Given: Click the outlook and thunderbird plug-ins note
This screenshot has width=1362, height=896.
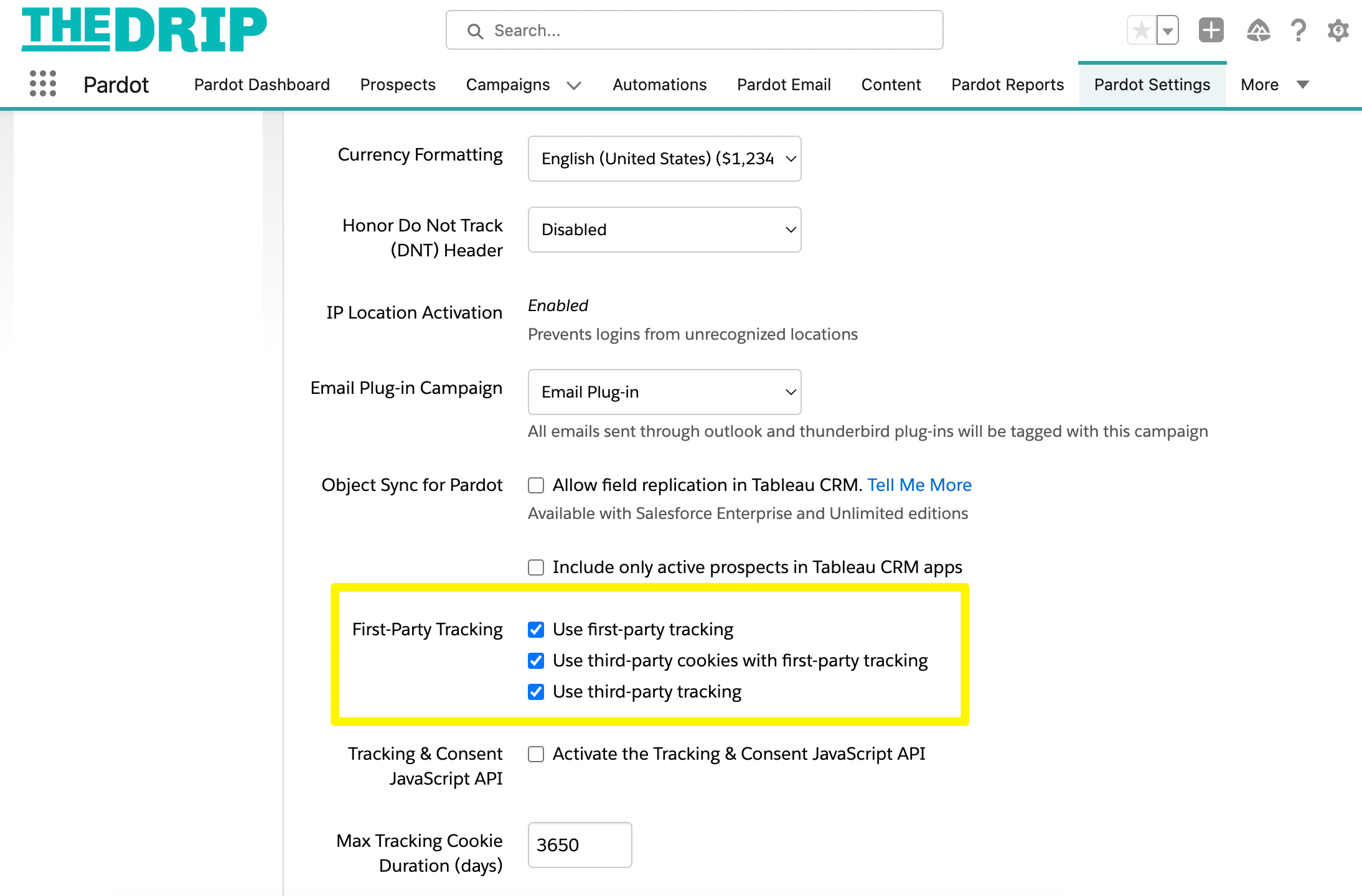Looking at the screenshot, I should click(x=868, y=431).
